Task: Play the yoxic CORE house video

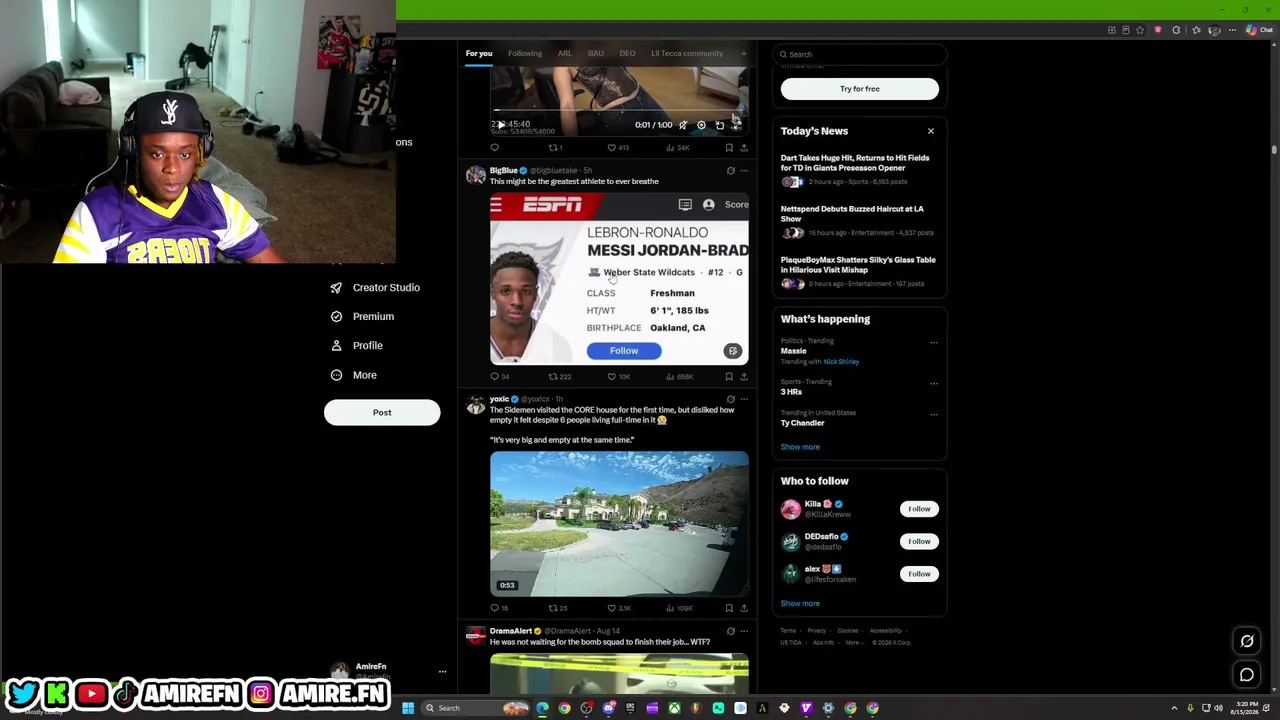Action: [619, 524]
